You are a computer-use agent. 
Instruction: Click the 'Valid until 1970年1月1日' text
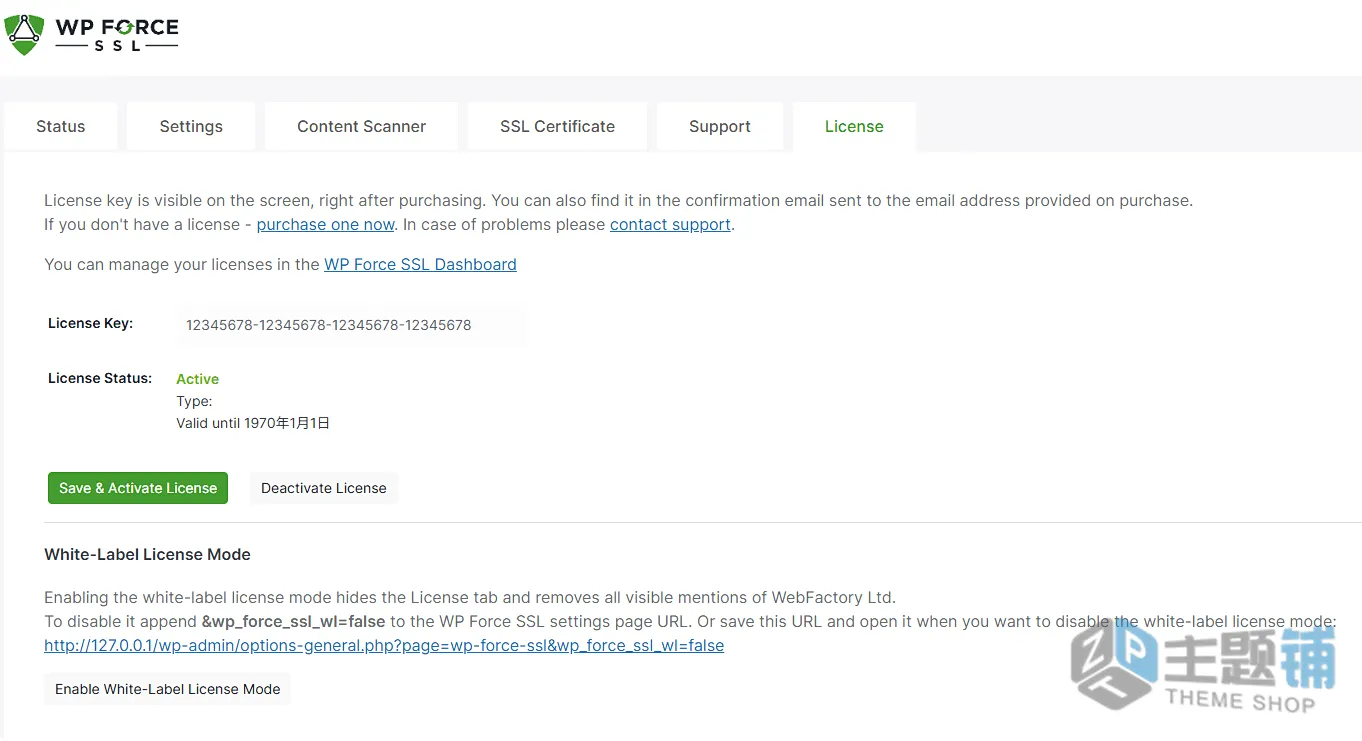point(253,423)
